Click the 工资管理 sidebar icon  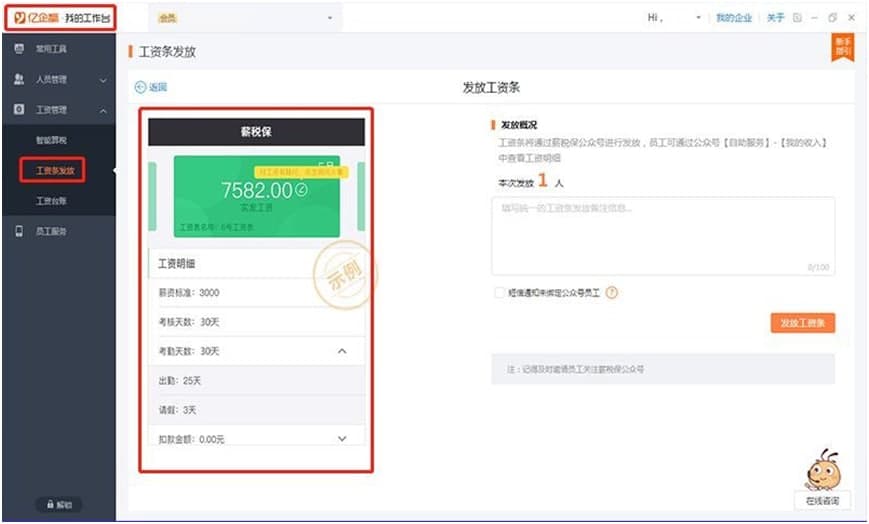click(19, 109)
